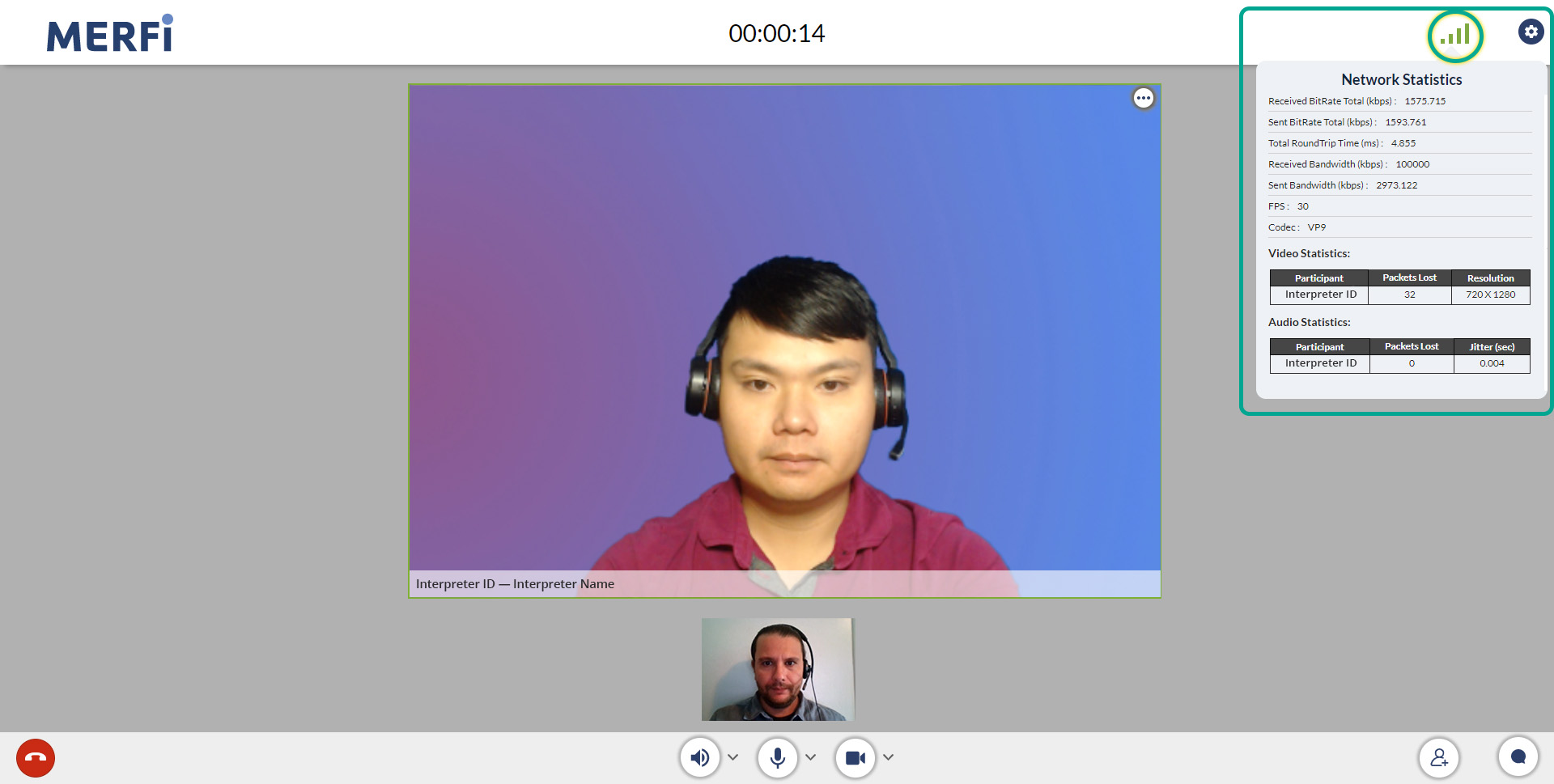This screenshot has width=1554, height=784.
Task: Click the network signal strength icon
Action: coord(1455,36)
